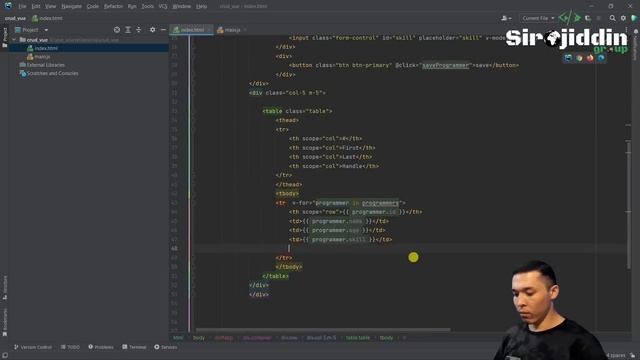Open page in built-in preview browser icon
Image resolution: width=640 pixels, height=360 pixels.
tap(568, 58)
